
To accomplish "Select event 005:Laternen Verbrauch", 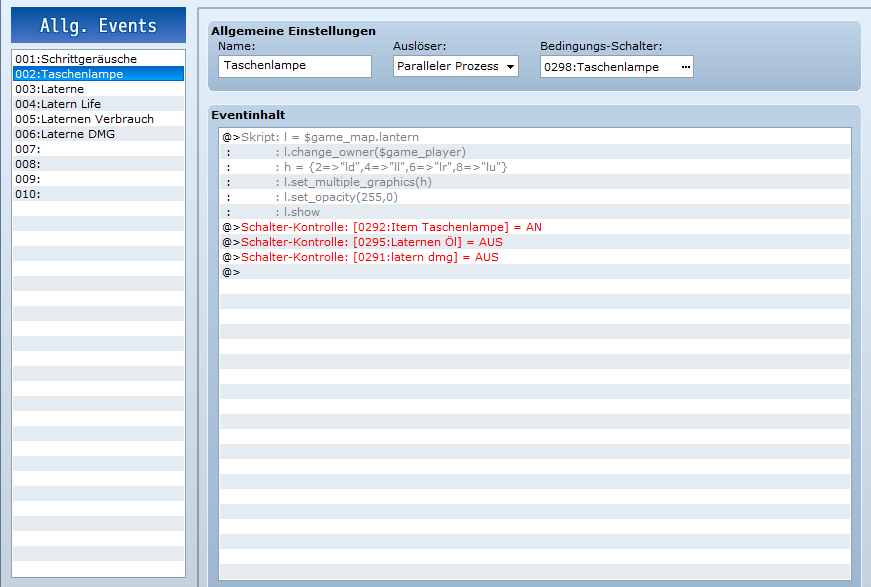I will tap(98, 119).
